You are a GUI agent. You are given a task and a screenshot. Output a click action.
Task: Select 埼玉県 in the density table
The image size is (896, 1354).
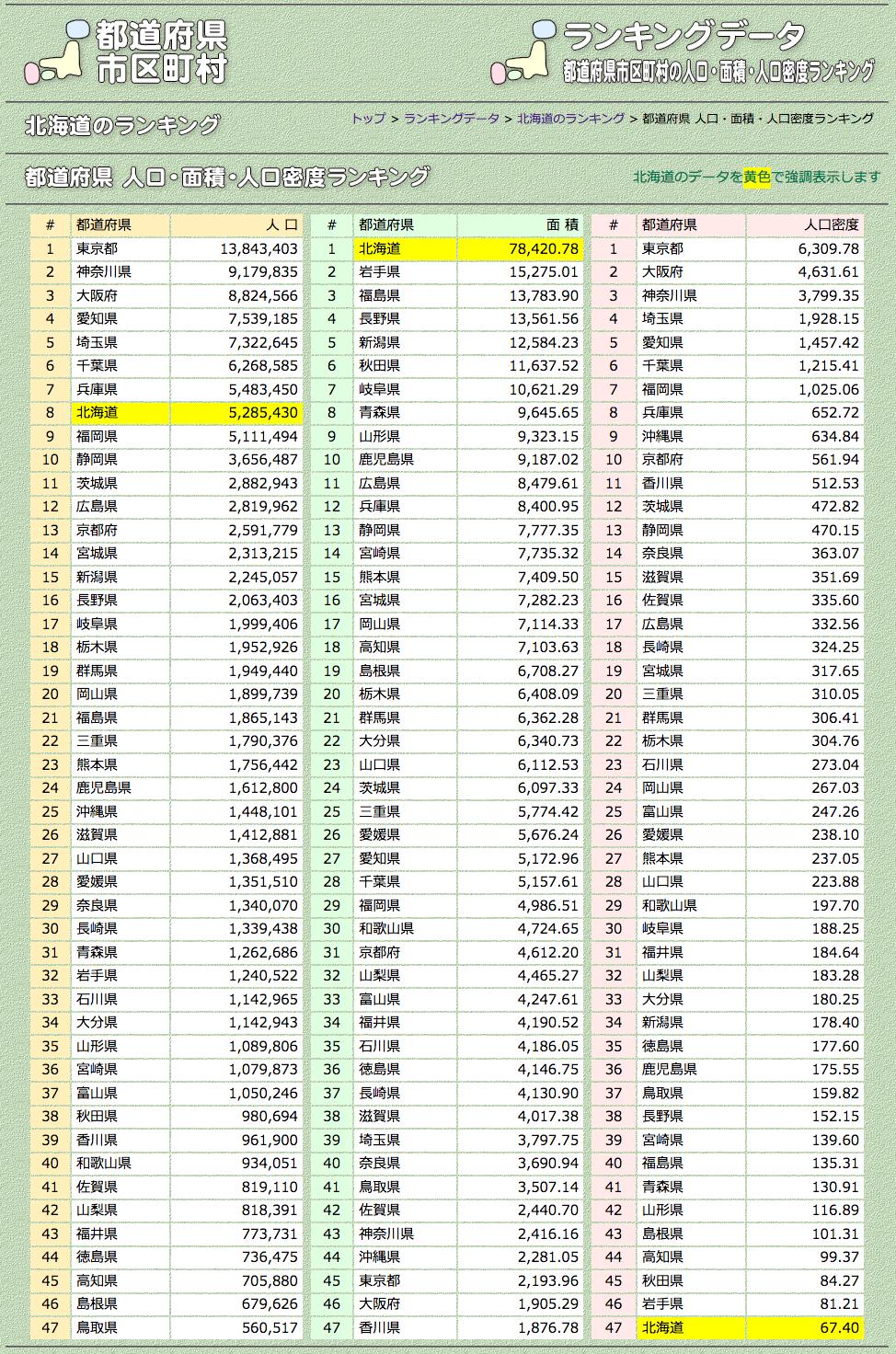tap(662, 318)
